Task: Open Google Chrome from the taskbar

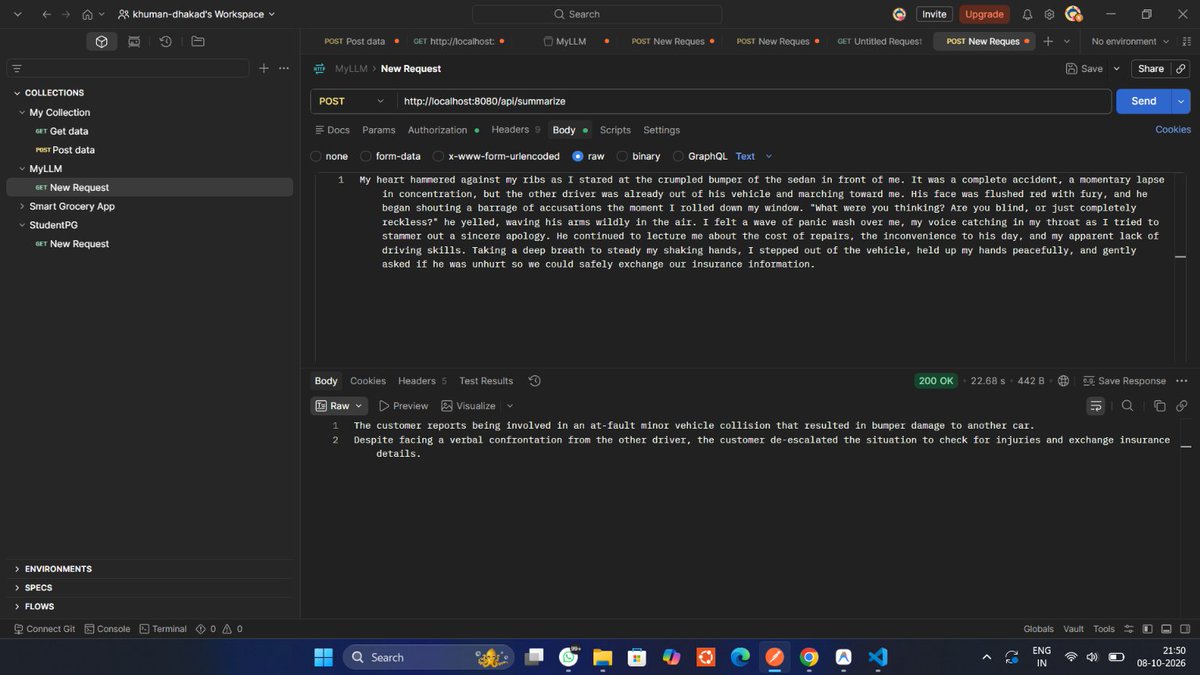Action: (x=809, y=657)
